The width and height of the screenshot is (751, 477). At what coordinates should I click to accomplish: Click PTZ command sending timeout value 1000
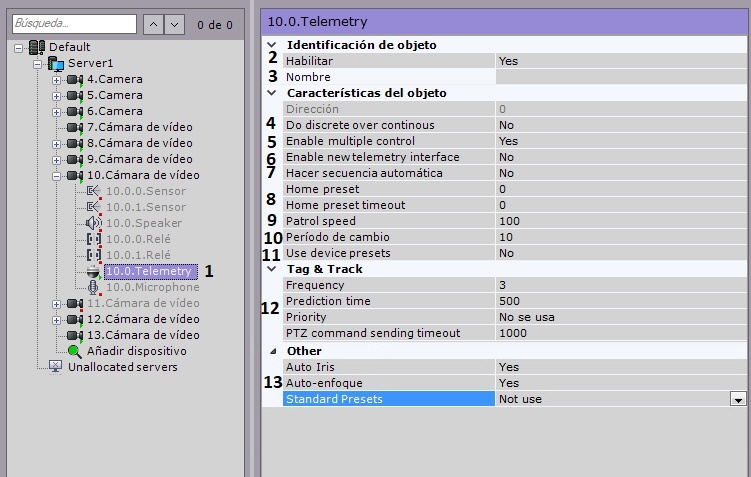(x=621, y=333)
